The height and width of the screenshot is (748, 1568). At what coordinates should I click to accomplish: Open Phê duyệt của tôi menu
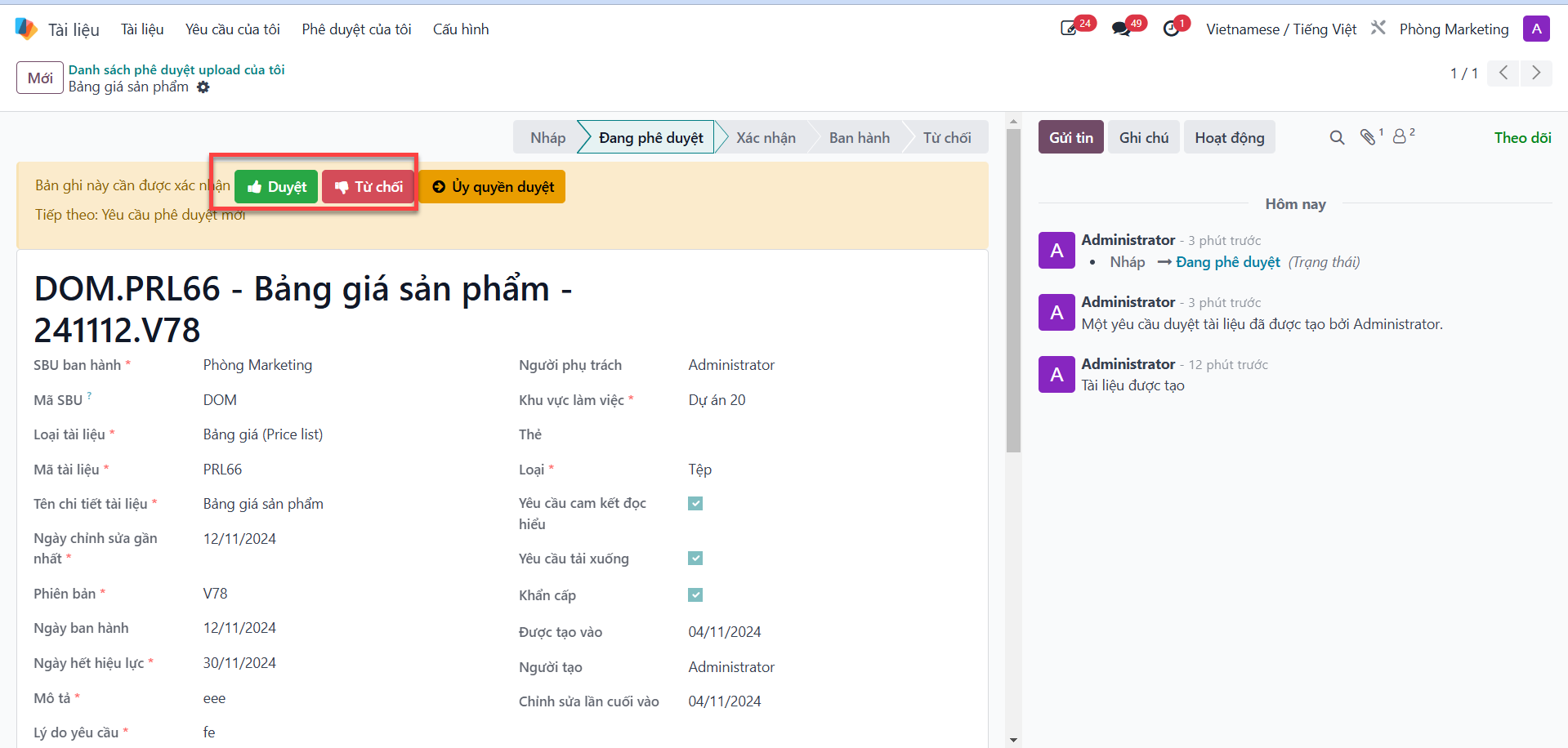point(356,29)
